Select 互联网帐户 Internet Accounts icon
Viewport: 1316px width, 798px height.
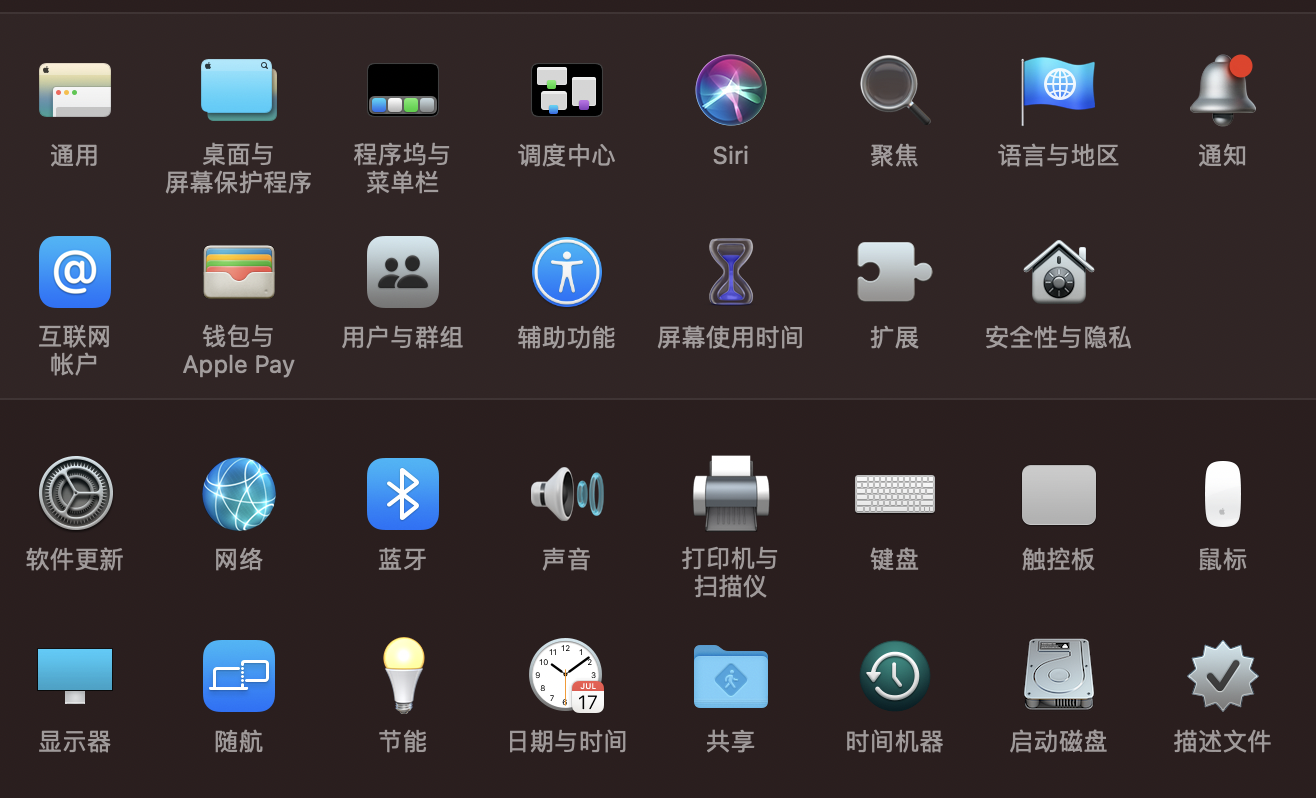[x=75, y=272]
